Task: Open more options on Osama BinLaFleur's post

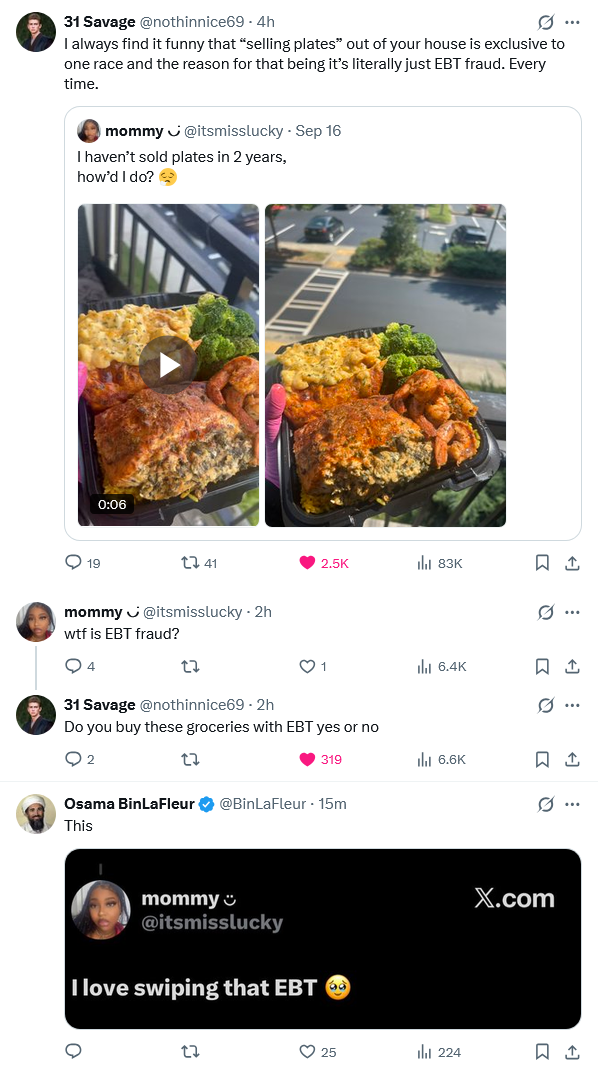Action: (573, 804)
